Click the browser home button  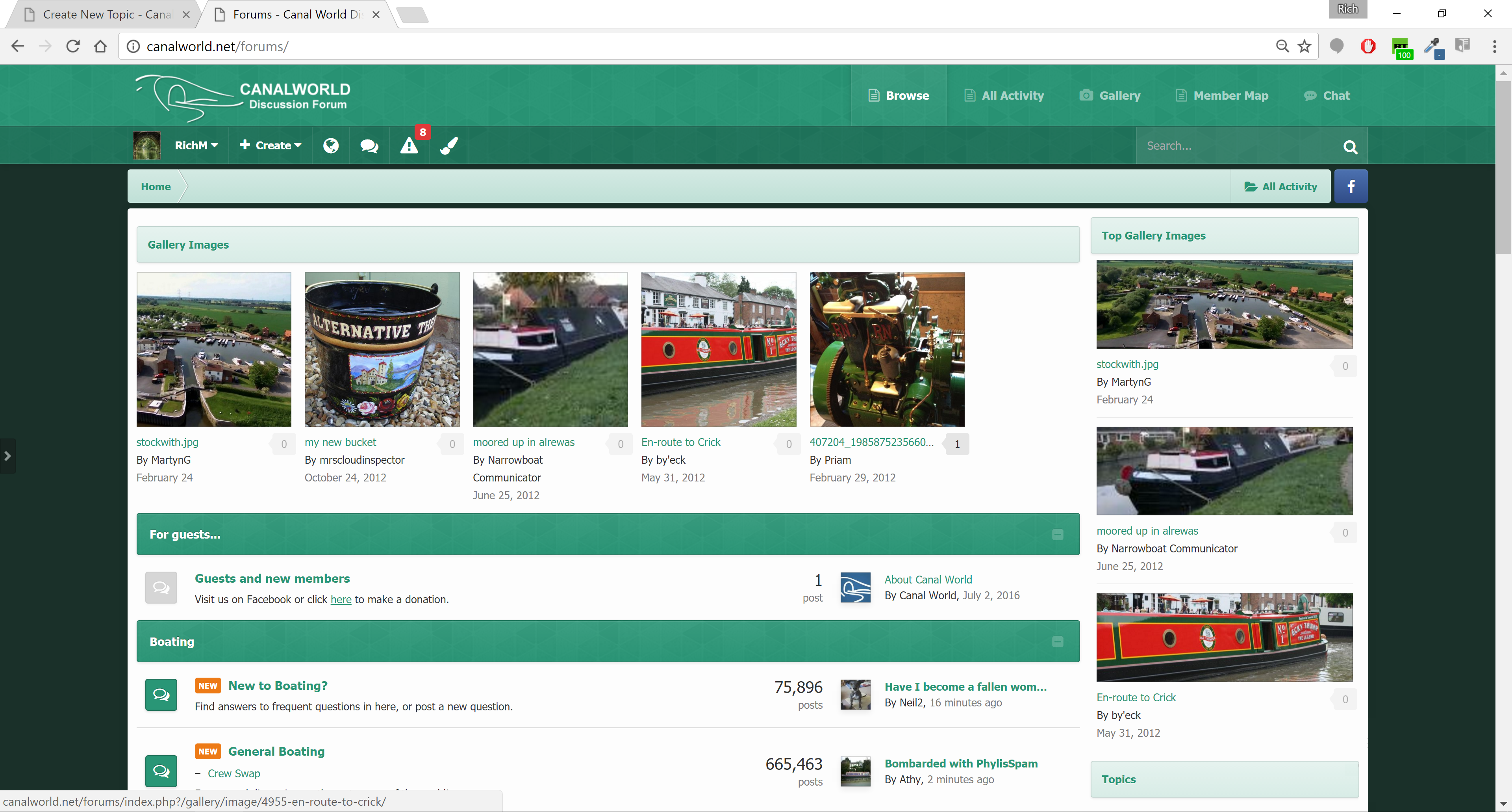[100, 46]
